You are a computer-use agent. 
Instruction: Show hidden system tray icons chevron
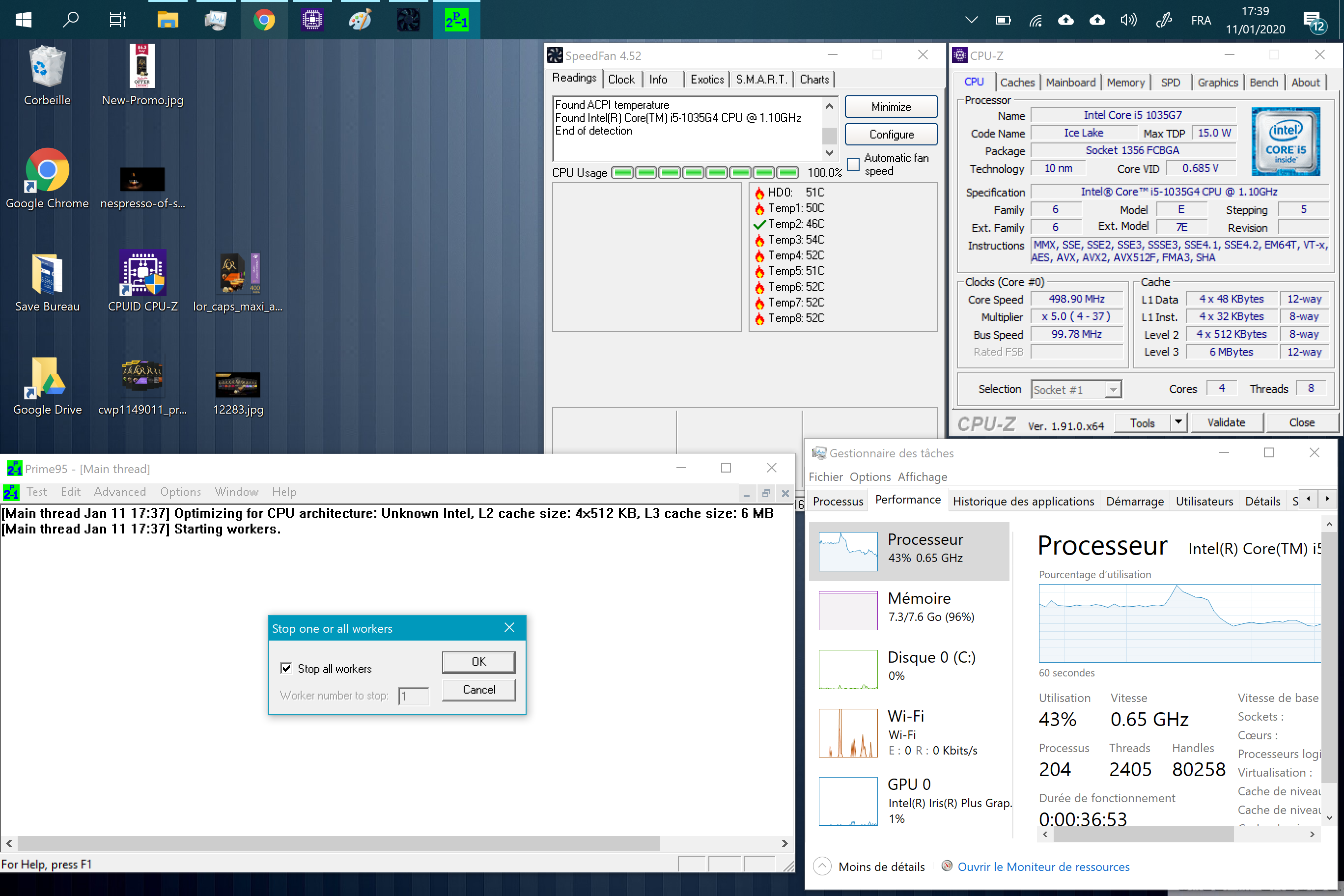pyautogui.click(x=971, y=21)
